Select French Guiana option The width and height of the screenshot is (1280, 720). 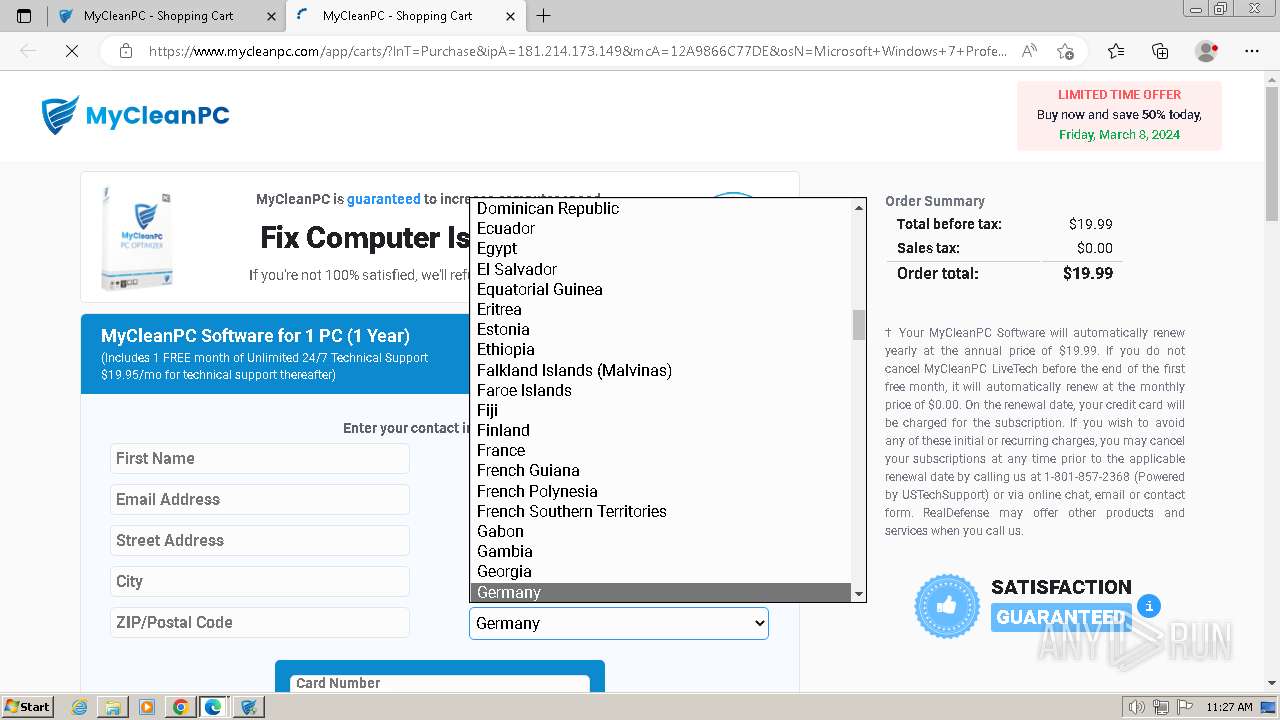tap(660, 470)
